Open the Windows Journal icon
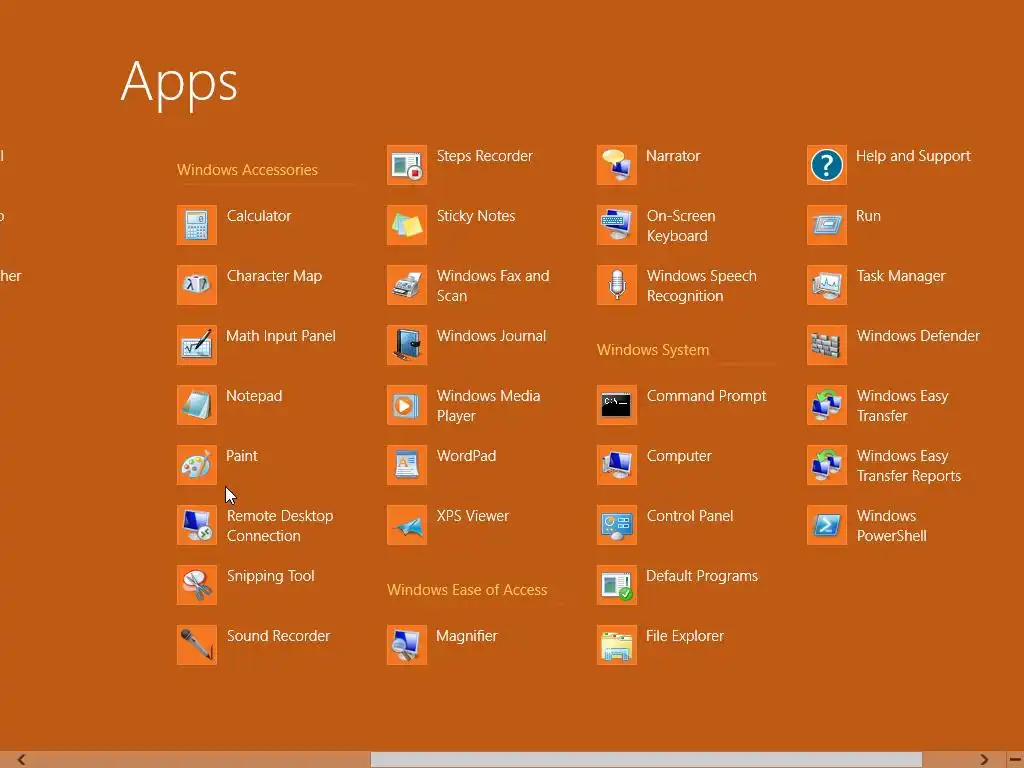Viewport: 1024px width, 768px height. 407,345
